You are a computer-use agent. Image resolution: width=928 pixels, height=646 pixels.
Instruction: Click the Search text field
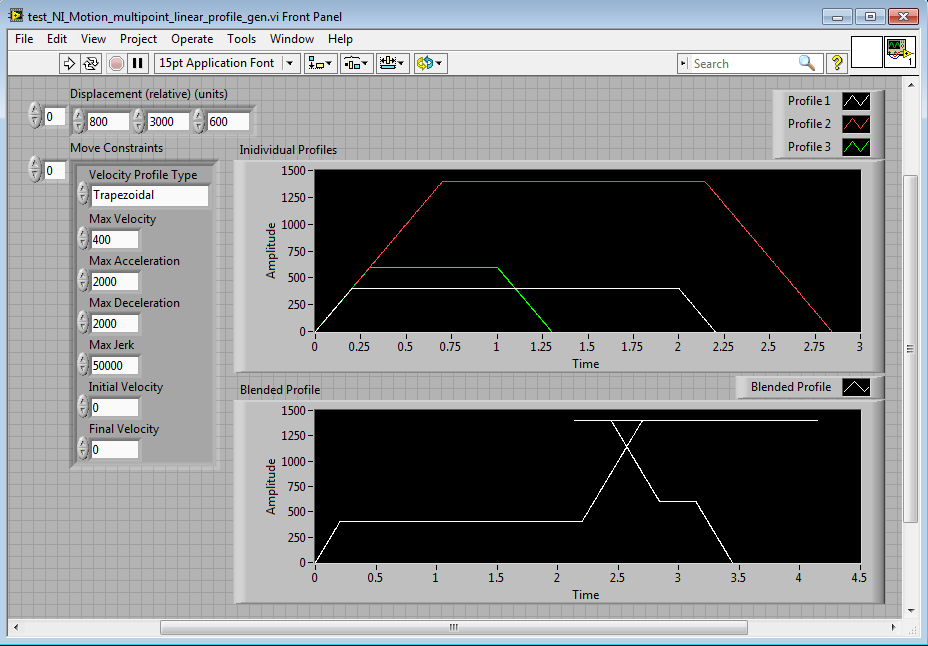pyautogui.click(x=743, y=63)
